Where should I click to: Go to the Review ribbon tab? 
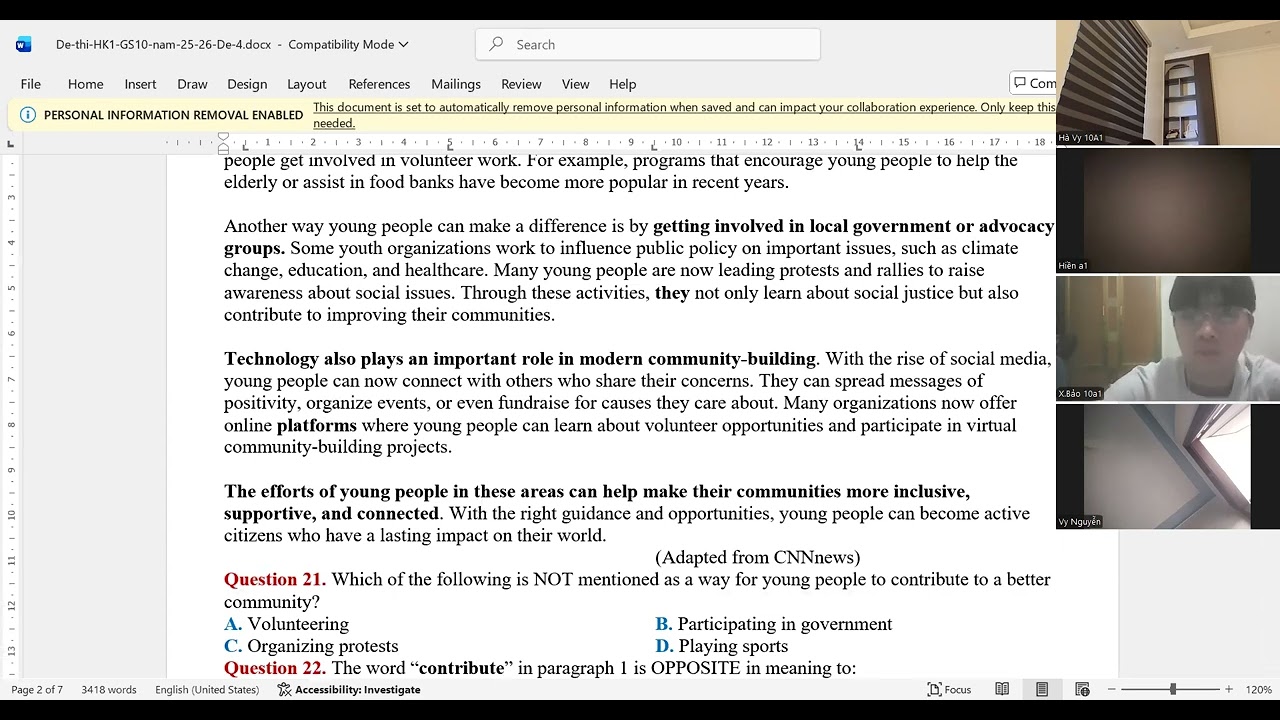pos(521,84)
